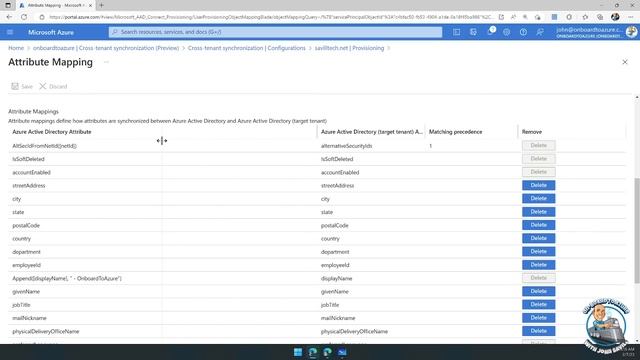Click the Microsoft Azure portal logo text

tap(51, 32)
